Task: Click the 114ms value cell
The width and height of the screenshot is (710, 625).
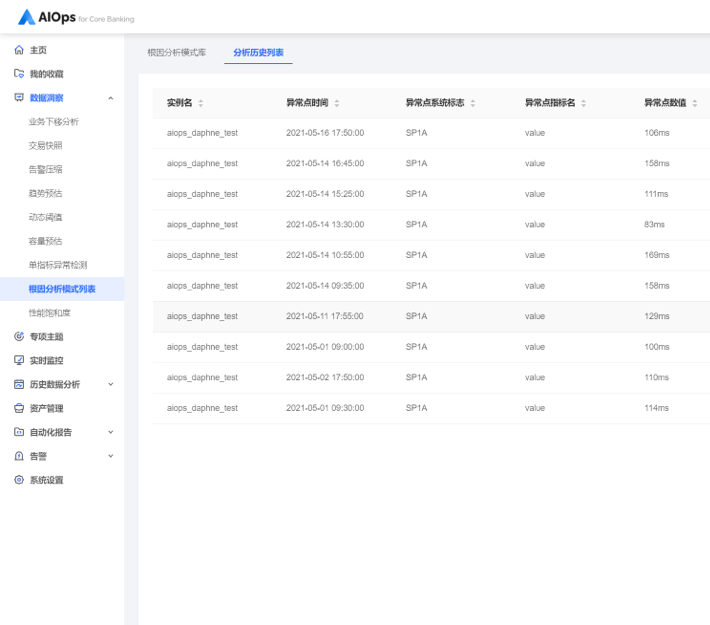Action: [x=656, y=408]
